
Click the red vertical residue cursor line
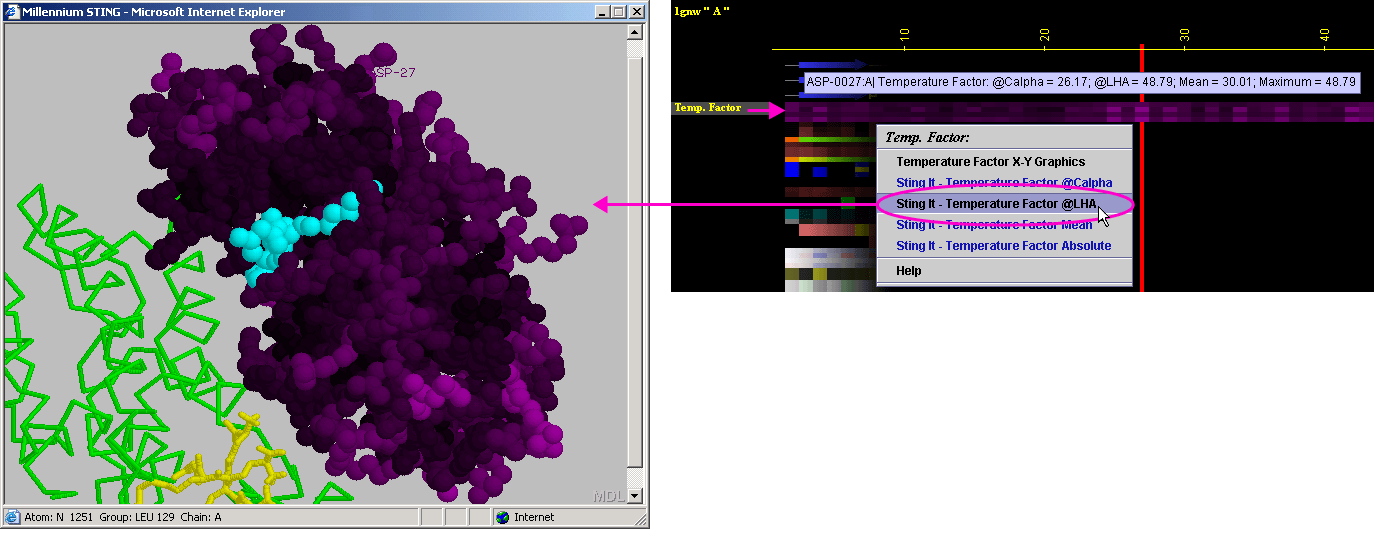(1141, 170)
